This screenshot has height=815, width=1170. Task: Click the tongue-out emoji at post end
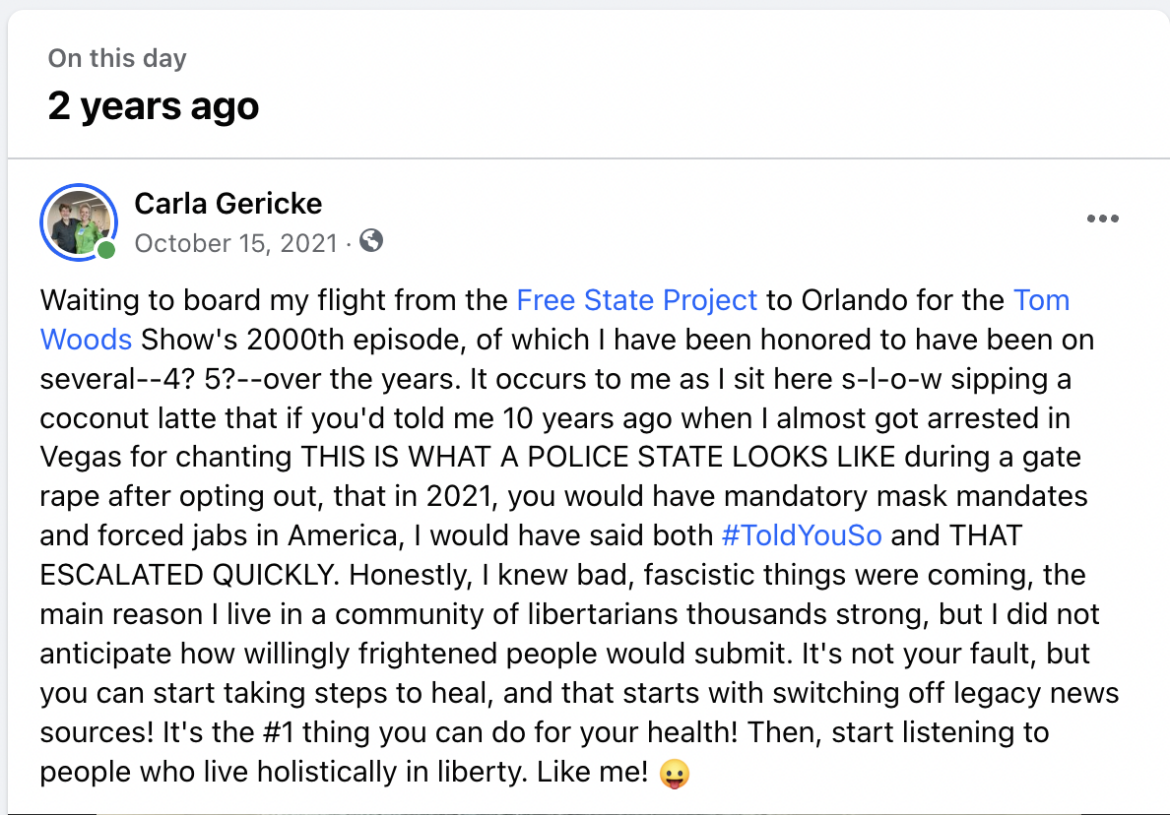tap(675, 773)
